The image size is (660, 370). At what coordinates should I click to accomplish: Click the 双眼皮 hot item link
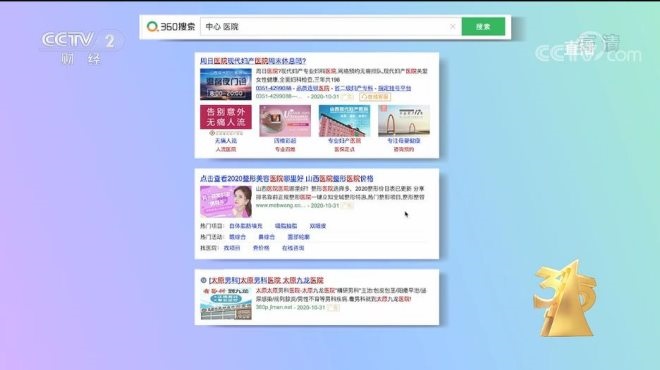(x=318, y=226)
